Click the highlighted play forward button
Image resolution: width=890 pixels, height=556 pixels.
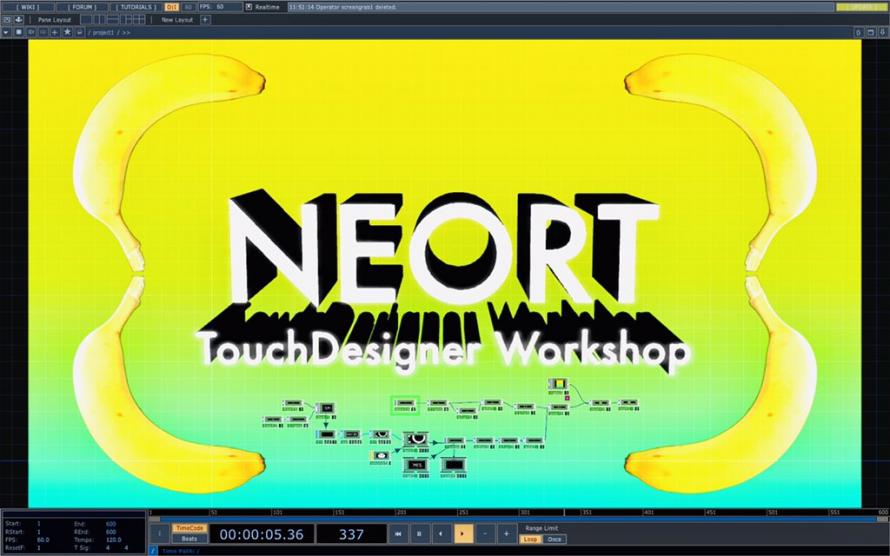[463, 534]
